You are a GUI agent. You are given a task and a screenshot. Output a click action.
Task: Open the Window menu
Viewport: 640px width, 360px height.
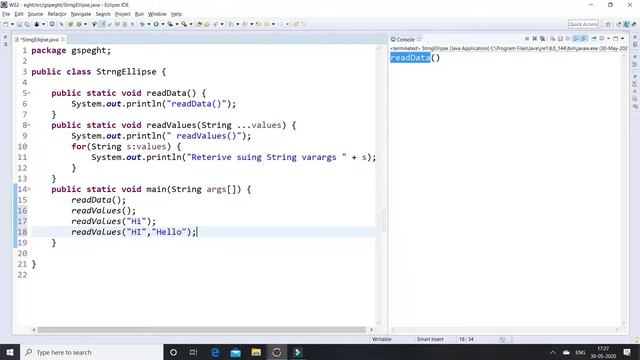(157, 14)
